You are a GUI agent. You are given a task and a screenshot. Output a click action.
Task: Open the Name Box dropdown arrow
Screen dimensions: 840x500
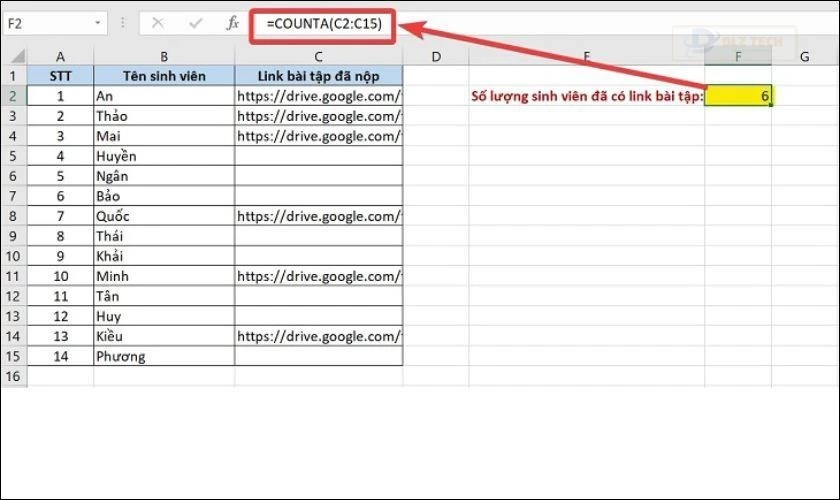(x=98, y=23)
